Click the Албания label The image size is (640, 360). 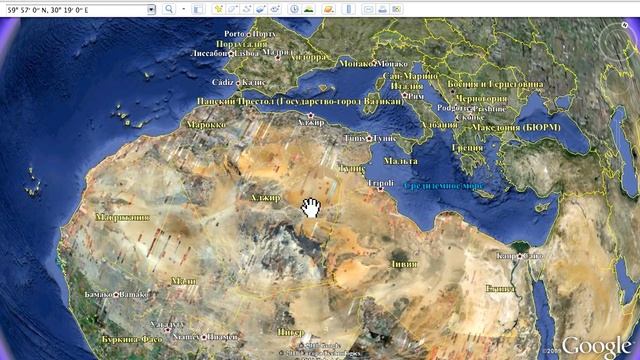[x=439, y=125]
